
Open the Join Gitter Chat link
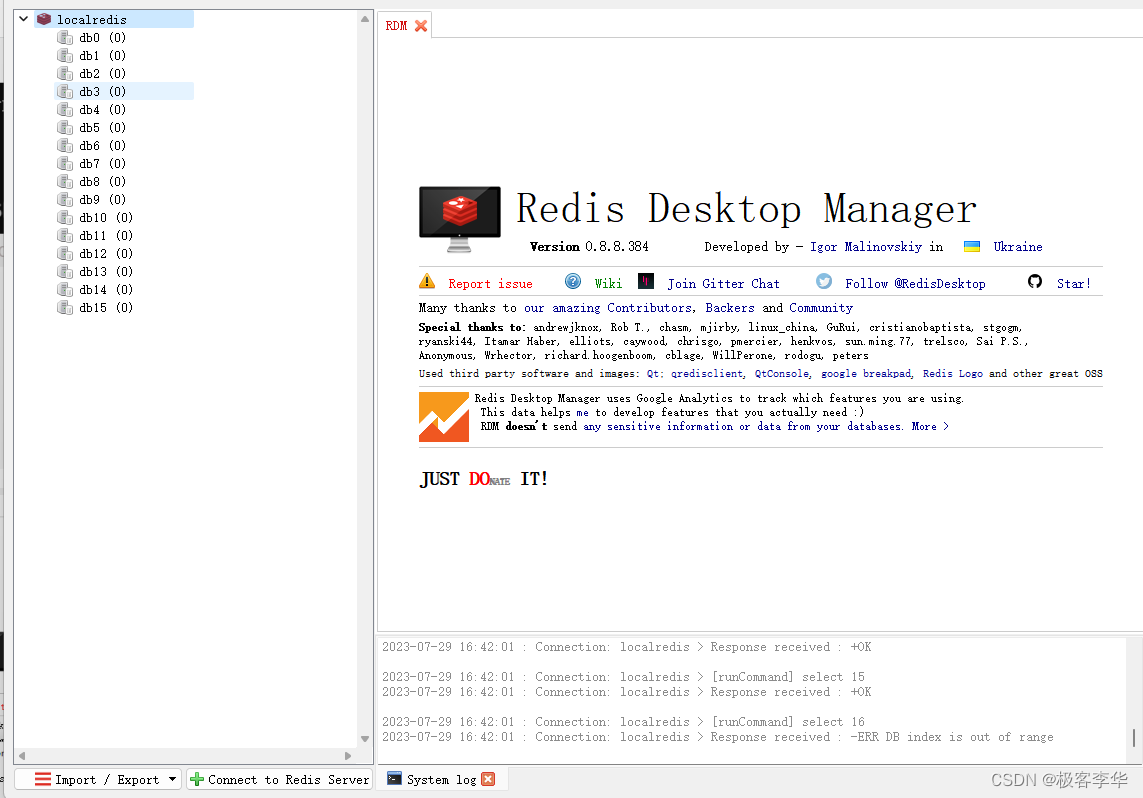(723, 283)
